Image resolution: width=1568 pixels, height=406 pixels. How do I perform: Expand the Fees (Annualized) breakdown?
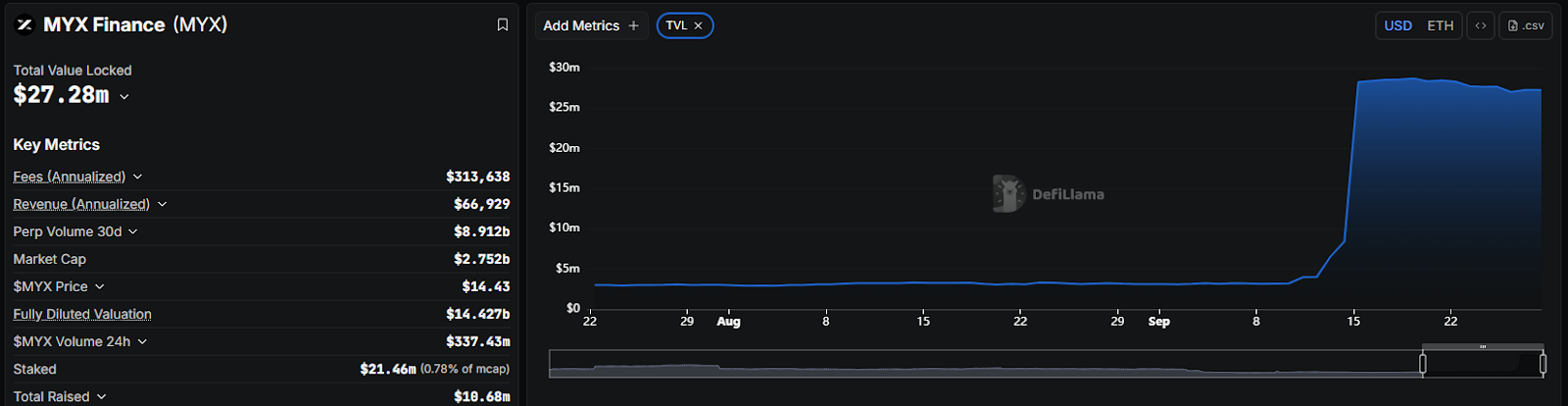(138, 177)
